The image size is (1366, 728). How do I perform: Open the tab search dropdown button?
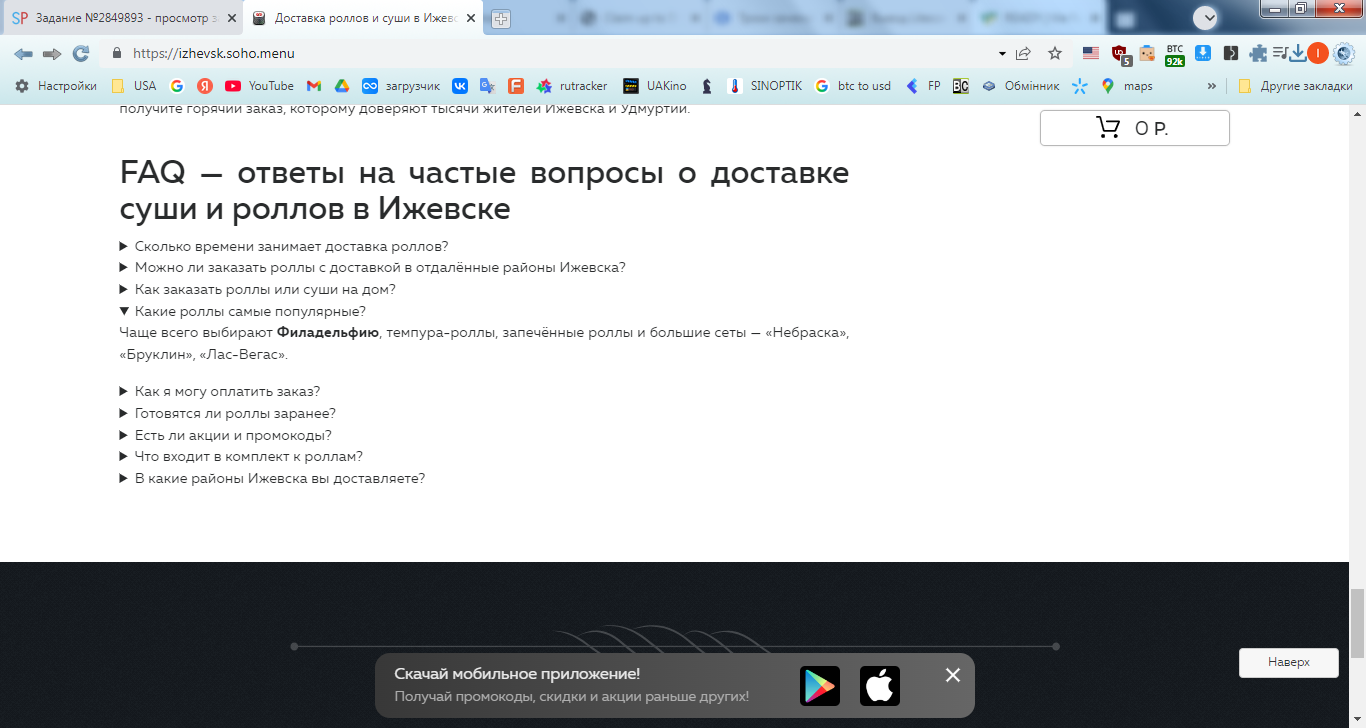pos(1206,17)
